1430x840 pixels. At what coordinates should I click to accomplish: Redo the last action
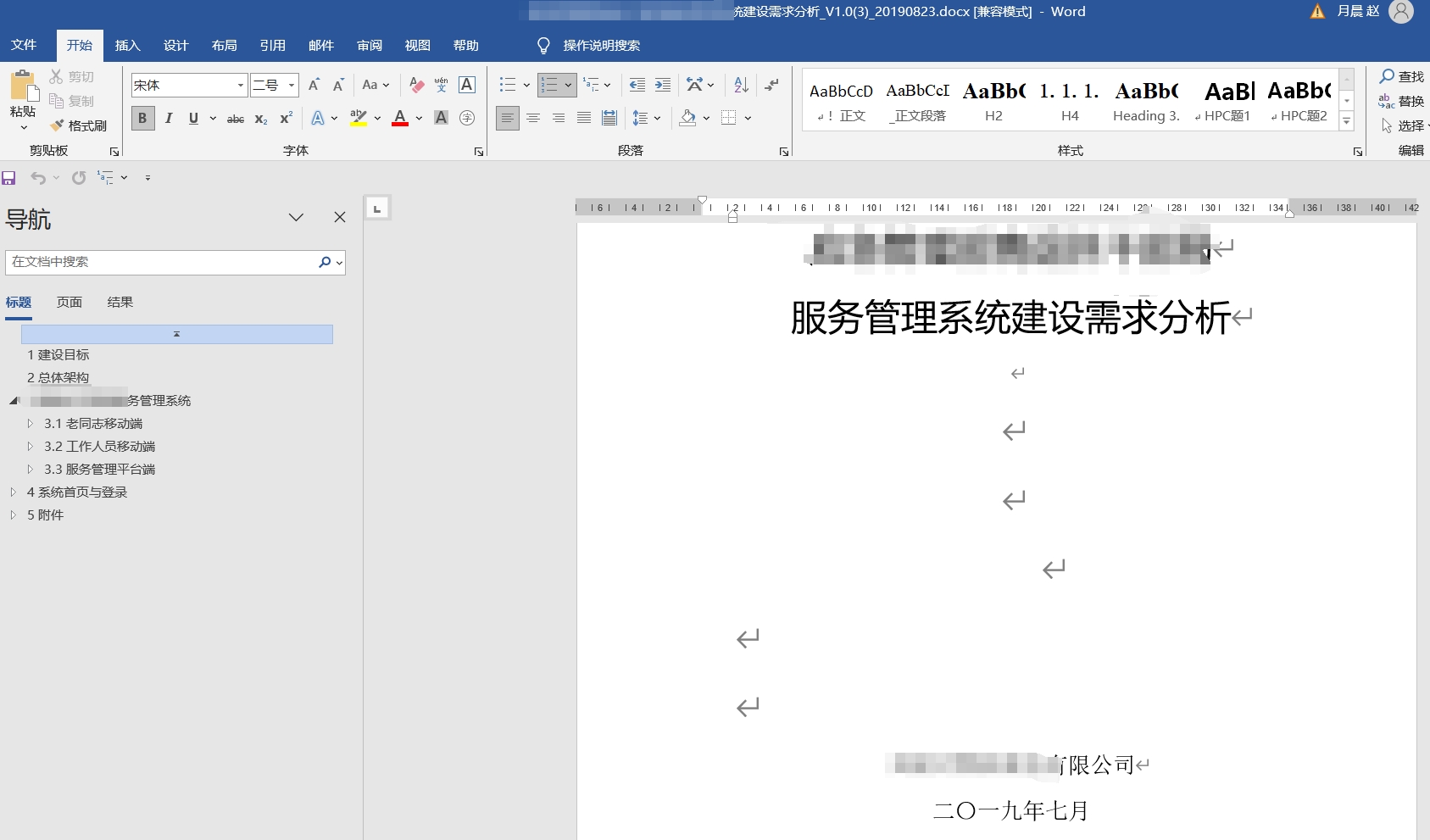point(79,178)
